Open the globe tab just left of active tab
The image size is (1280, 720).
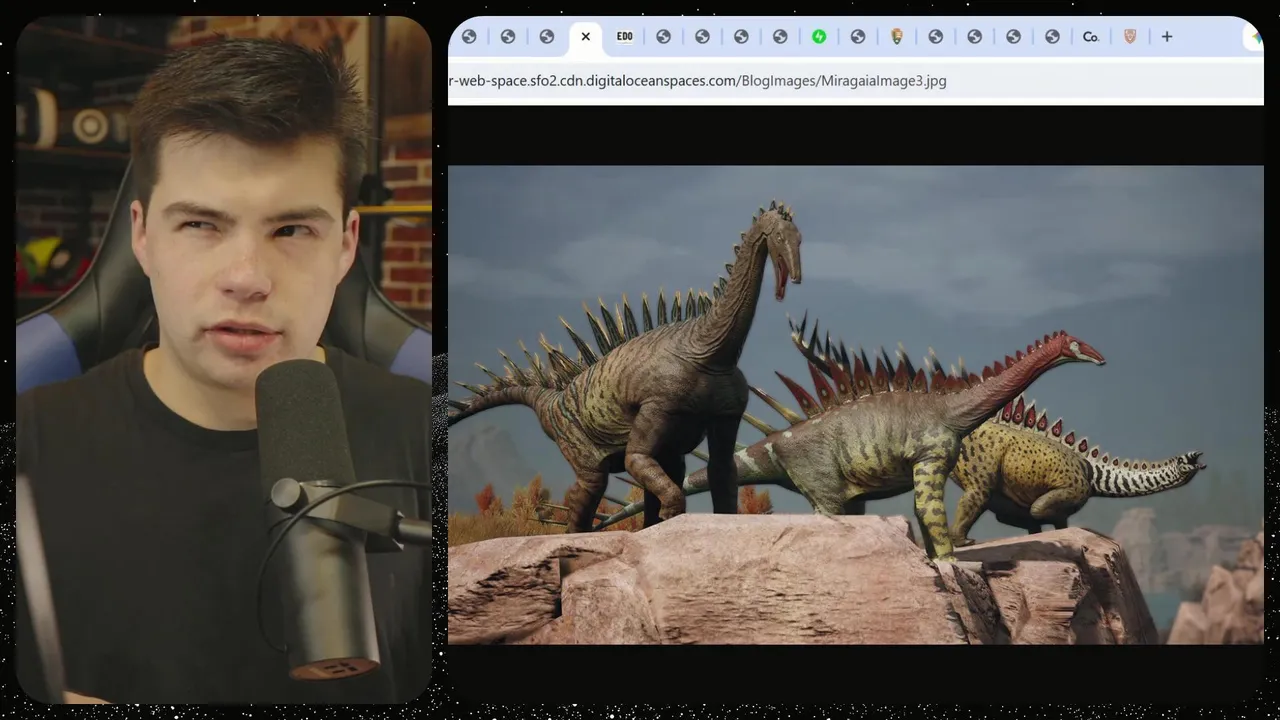pyautogui.click(x=547, y=37)
